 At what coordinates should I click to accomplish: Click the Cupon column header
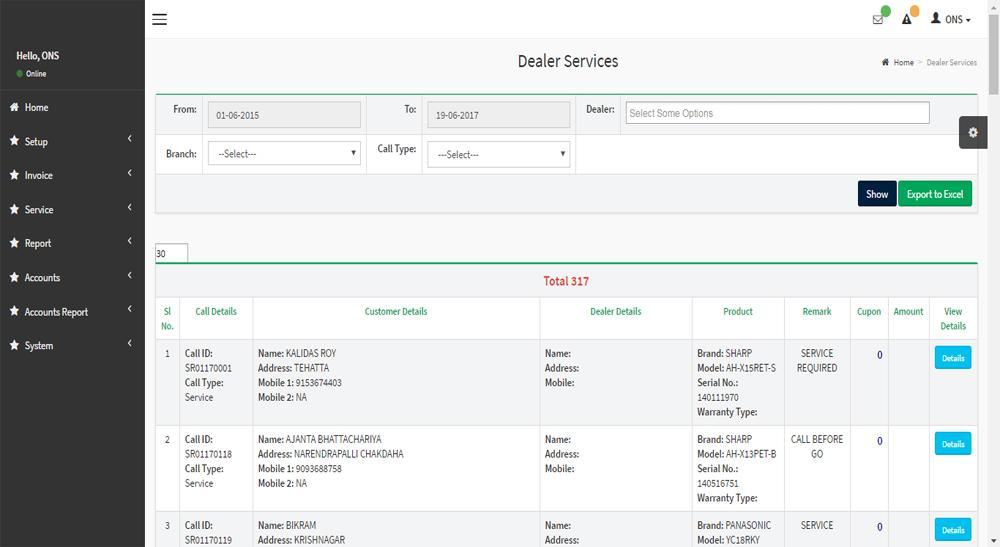[x=869, y=312]
